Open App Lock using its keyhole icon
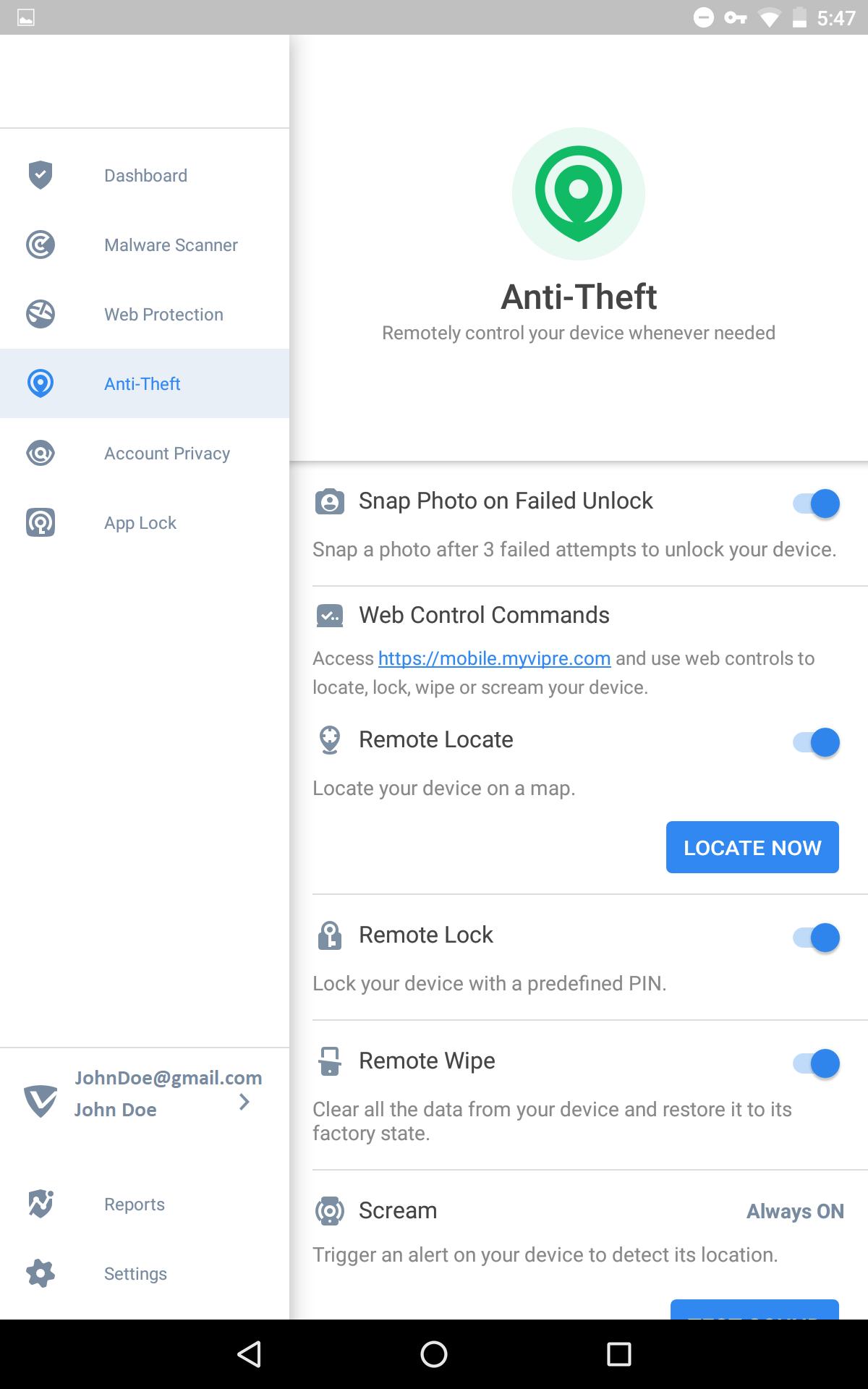This screenshot has width=868, height=1389. point(41,522)
